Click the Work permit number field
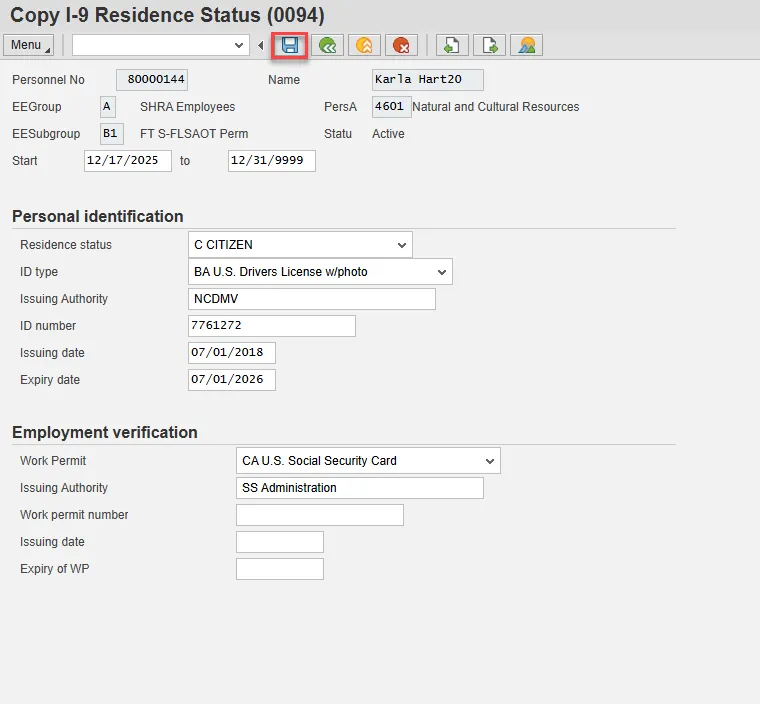 pos(319,515)
